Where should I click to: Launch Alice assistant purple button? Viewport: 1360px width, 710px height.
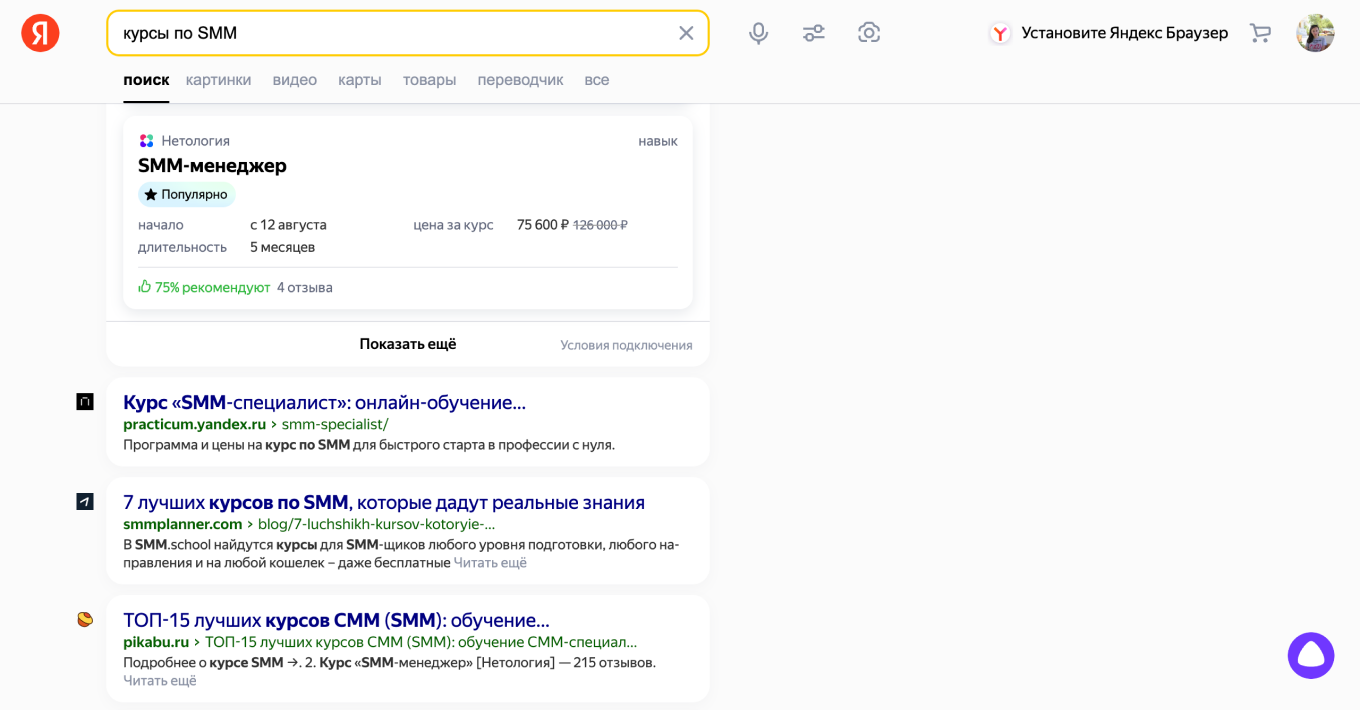pyautogui.click(x=1310, y=656)
